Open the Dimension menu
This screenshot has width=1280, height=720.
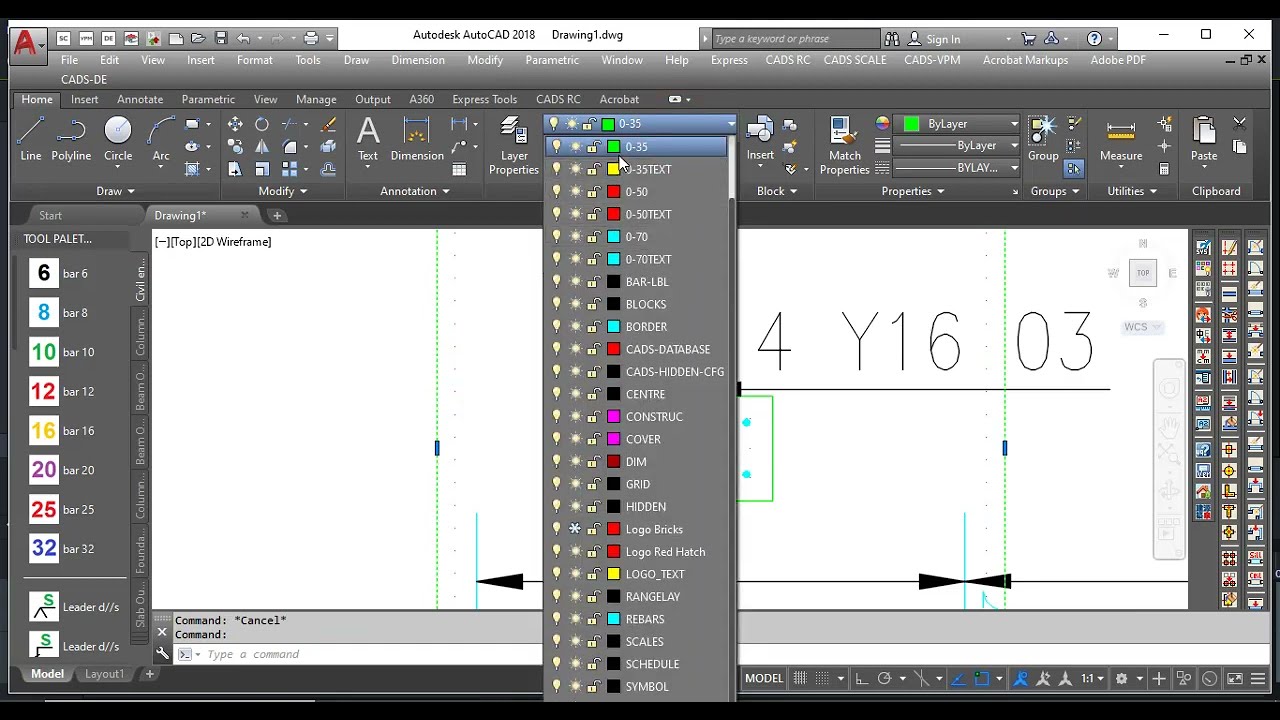pyautogui.click(x=418, y=60)
